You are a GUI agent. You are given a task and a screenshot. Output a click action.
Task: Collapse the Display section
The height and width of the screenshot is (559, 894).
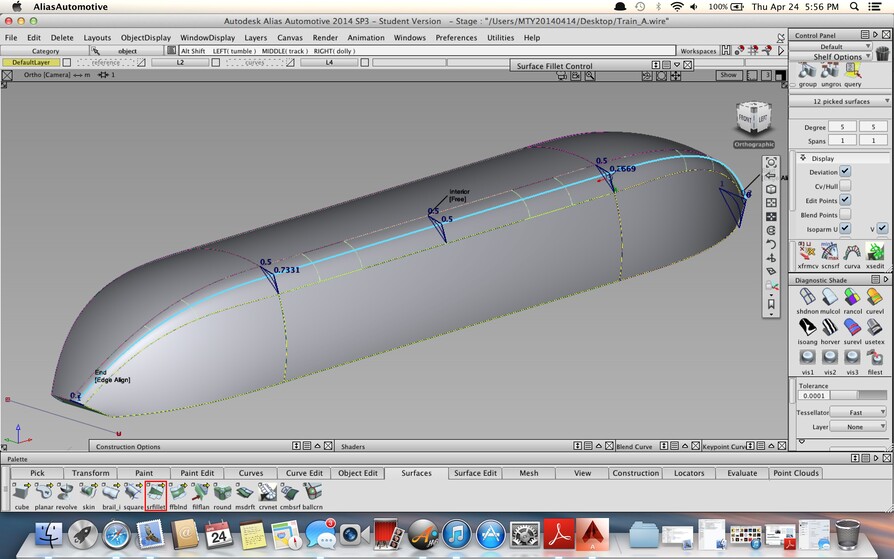802,158
